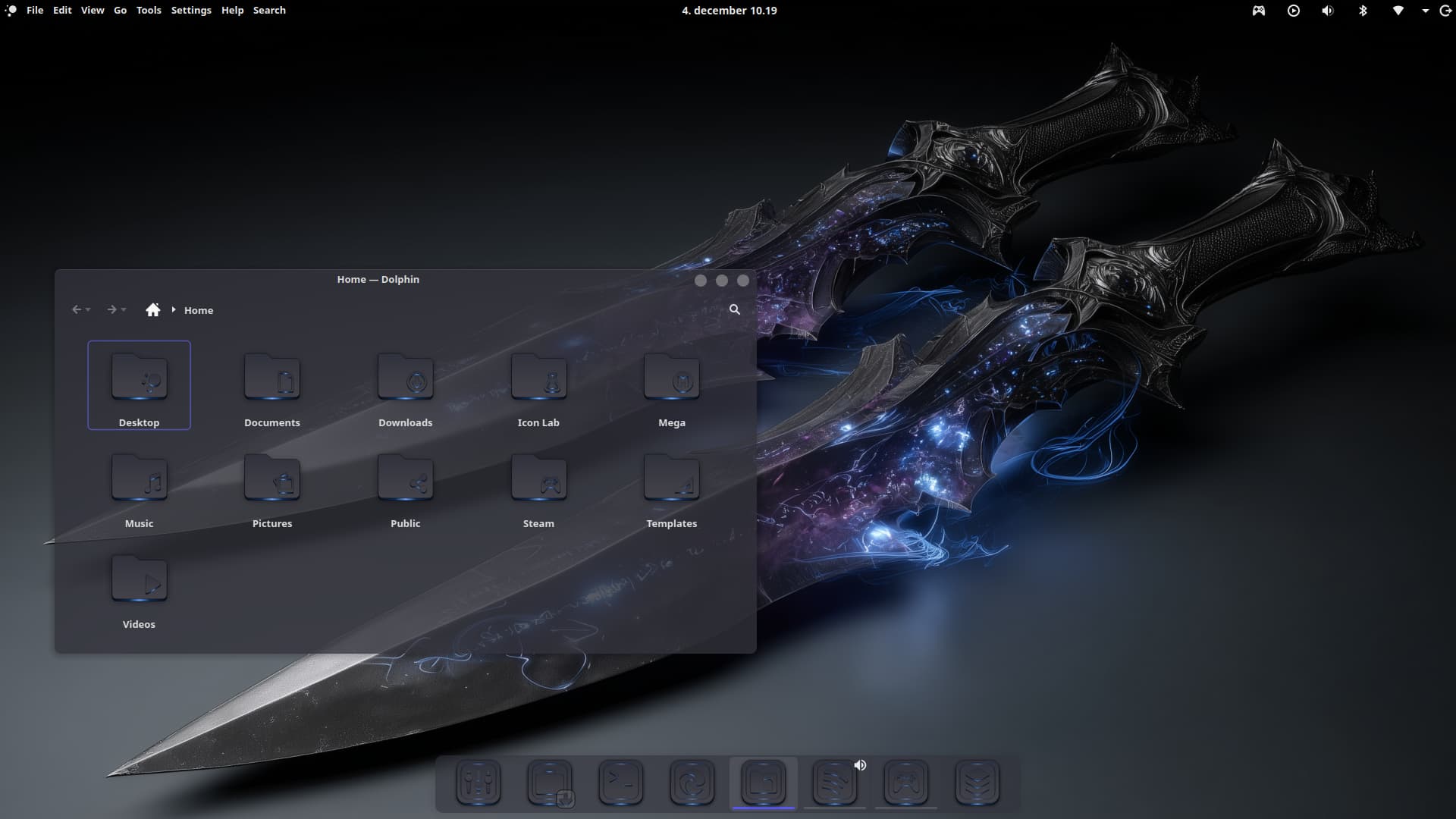Click the Home breadcrumb label
Image resolution: width=1456 pixels, height=819 pixels.
(199, 310)
